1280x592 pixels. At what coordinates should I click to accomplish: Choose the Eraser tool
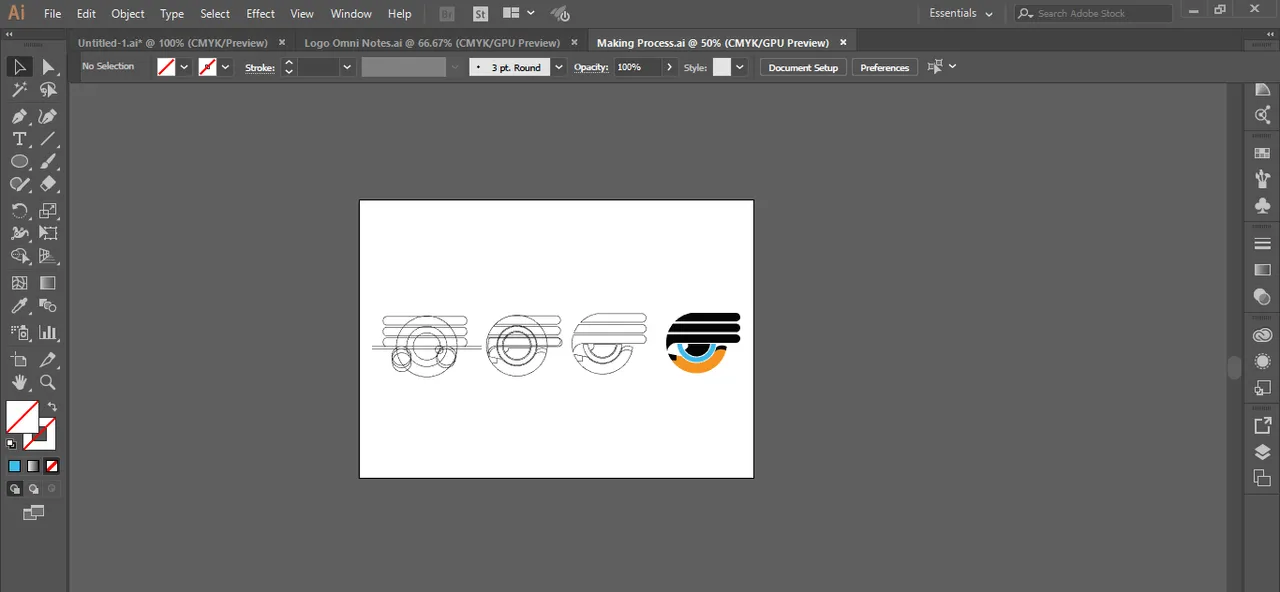click(x=47, y=185)
